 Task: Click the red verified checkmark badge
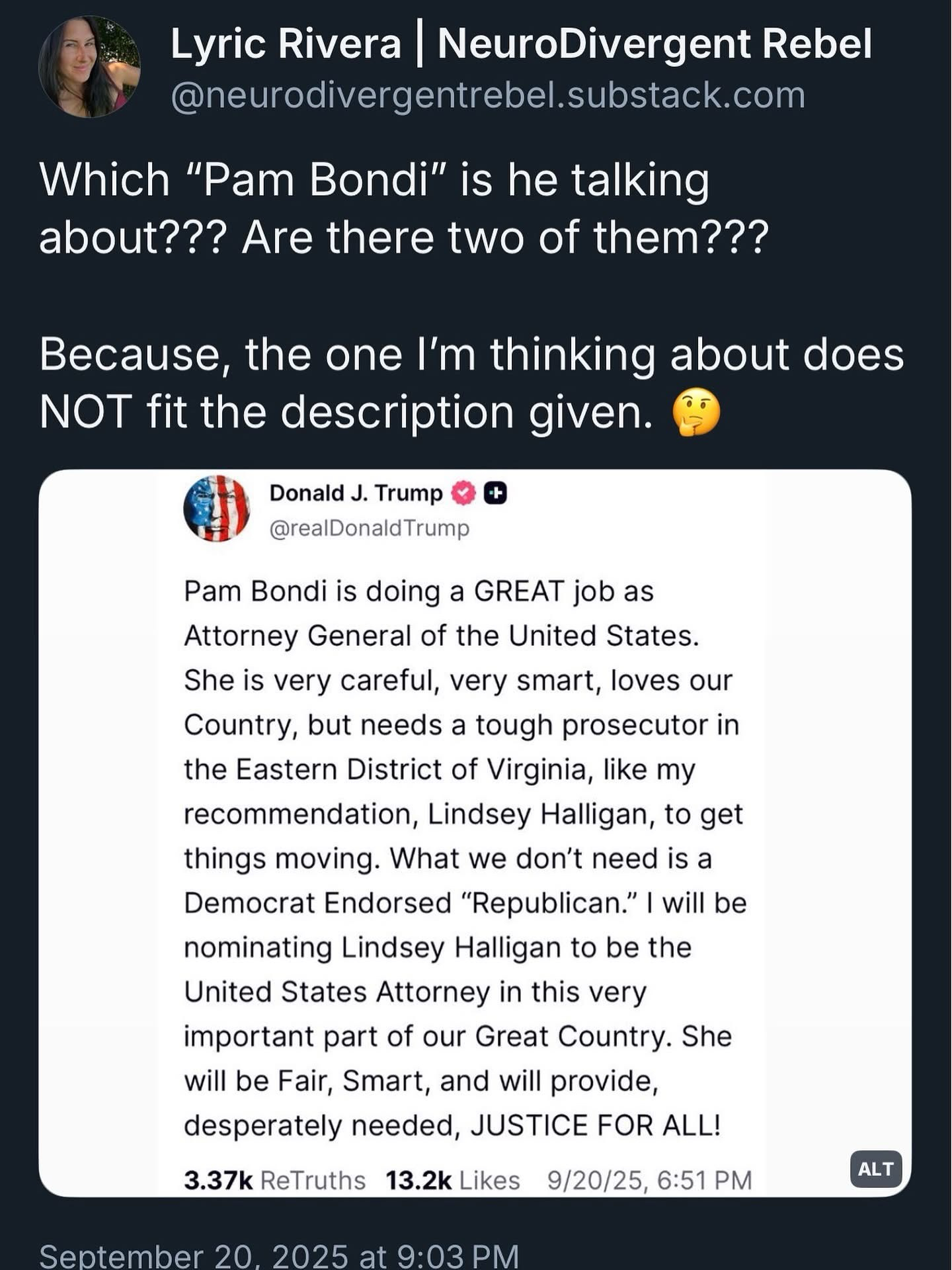463,493
